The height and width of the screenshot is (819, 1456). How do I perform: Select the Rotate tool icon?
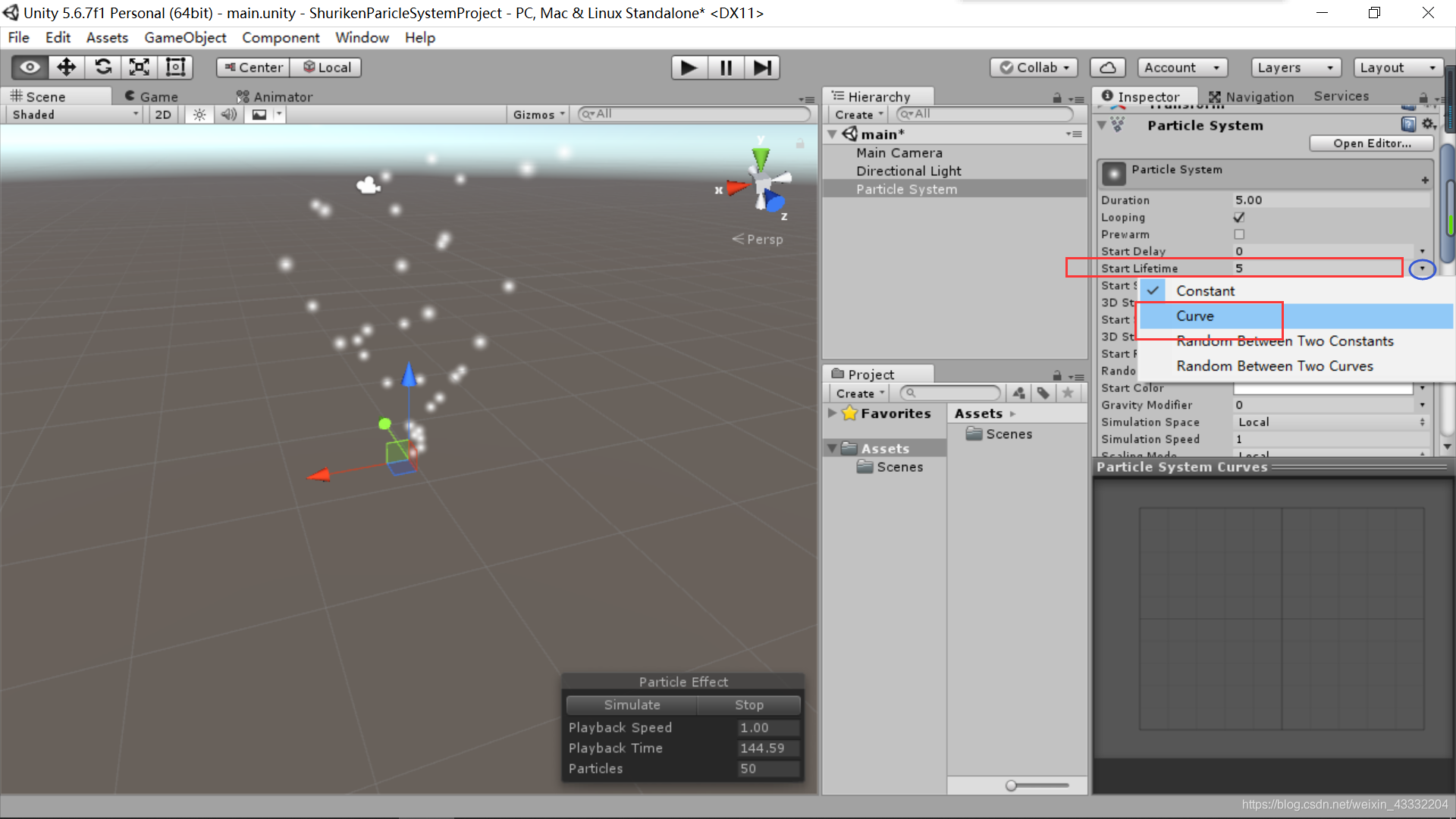point(103,67)
